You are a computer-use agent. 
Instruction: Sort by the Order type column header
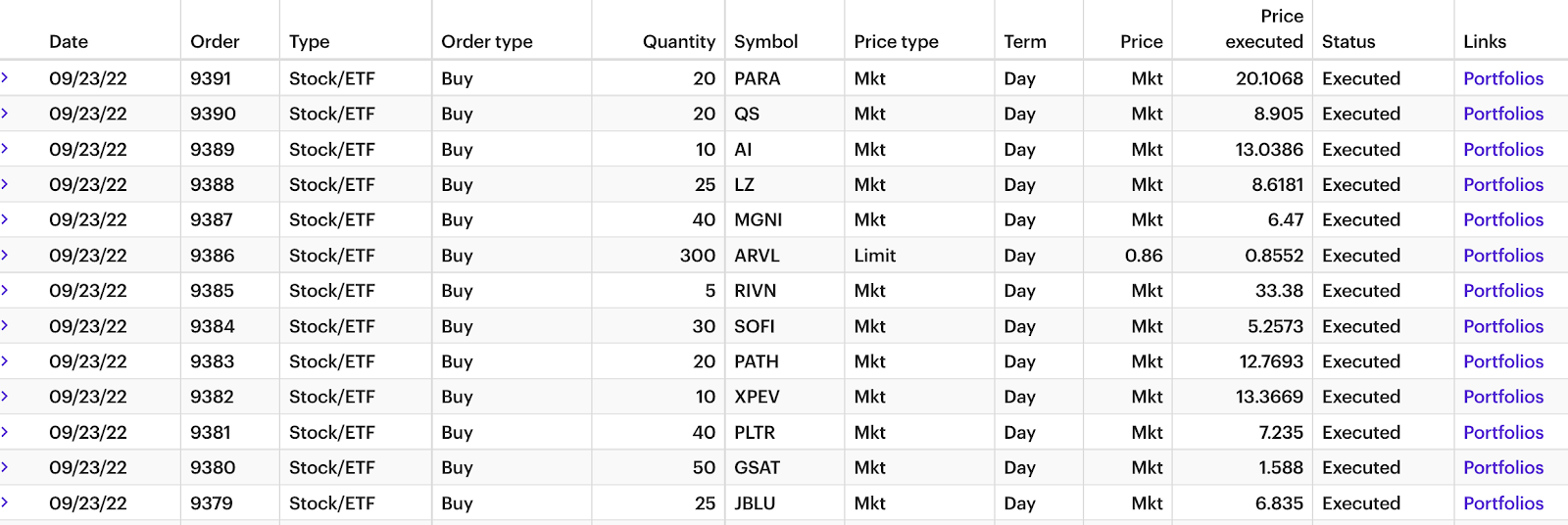(487, 41)
